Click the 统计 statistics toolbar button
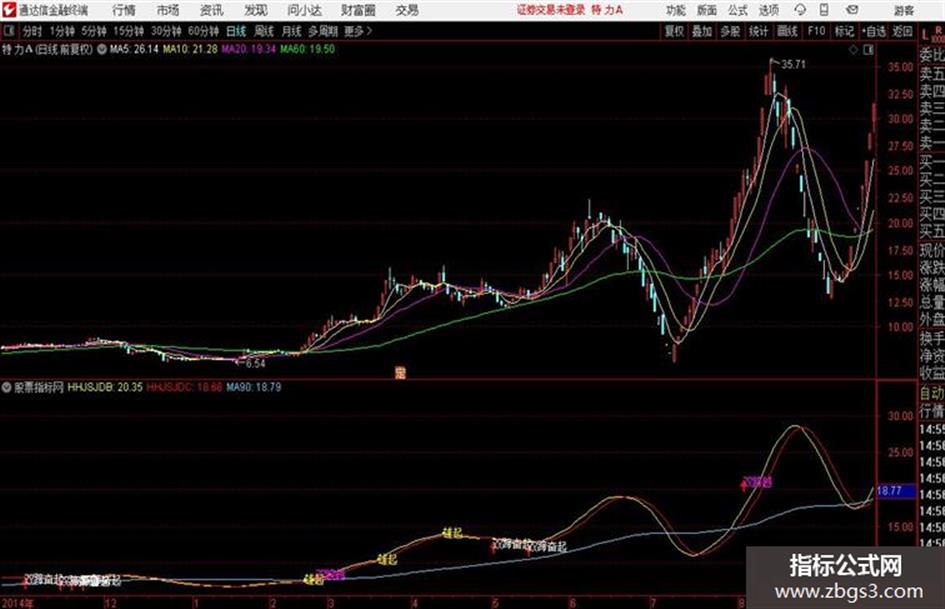The width and height of the screenshot is (945, 609). click(759, 31)
